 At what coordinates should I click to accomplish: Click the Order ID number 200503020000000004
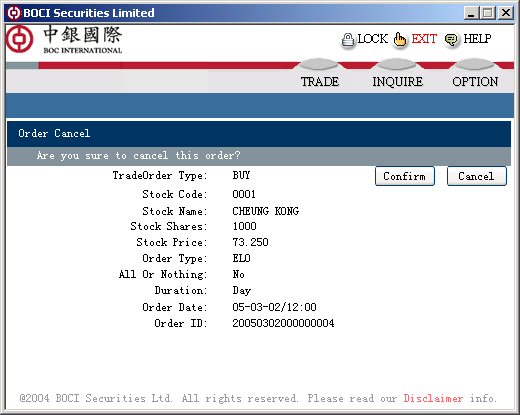(x=283, y=323)
